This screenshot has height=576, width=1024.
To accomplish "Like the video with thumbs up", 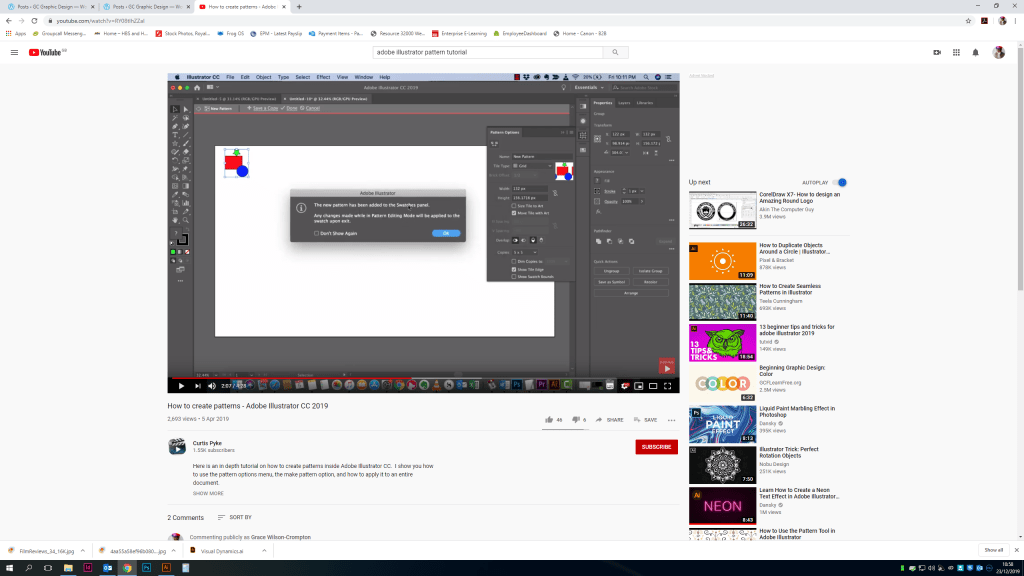I will click(549, 419).
